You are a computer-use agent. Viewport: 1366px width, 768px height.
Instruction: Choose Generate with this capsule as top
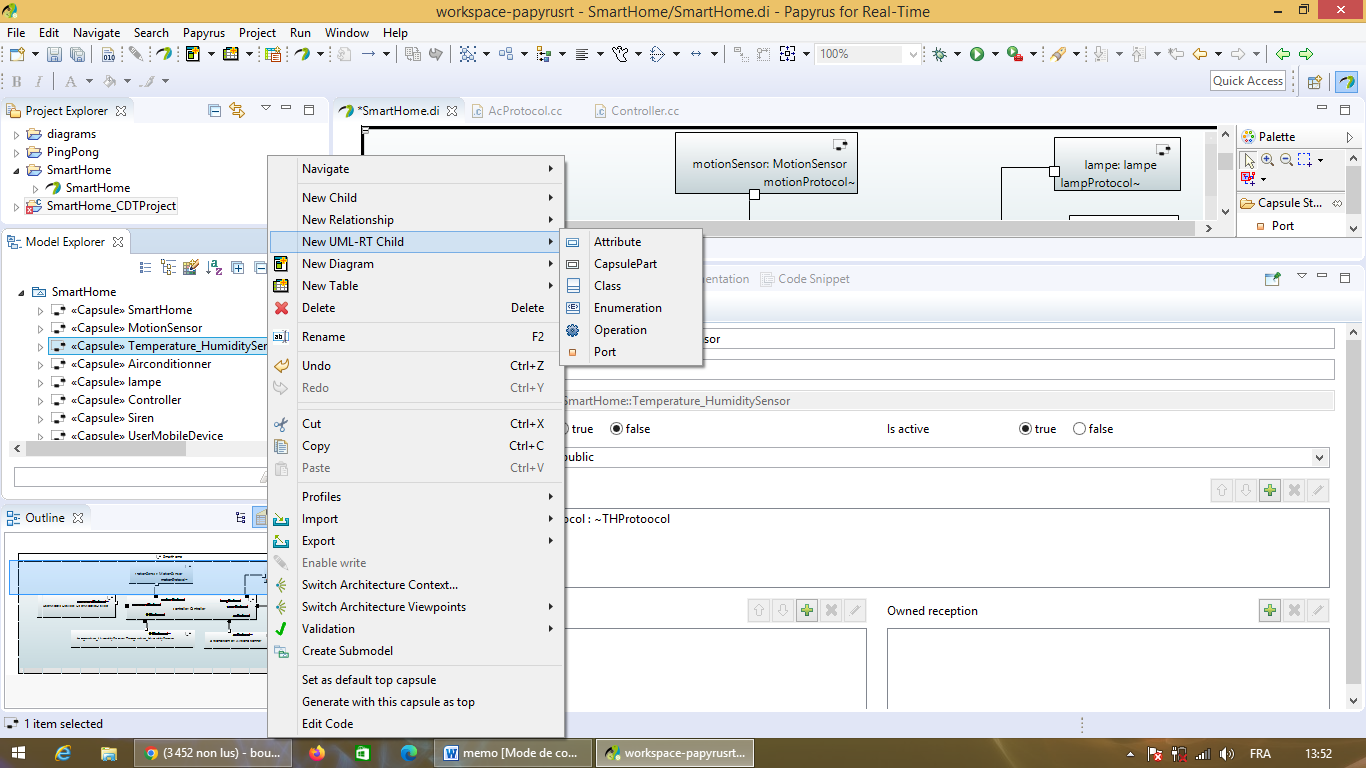tap(415, 702)
